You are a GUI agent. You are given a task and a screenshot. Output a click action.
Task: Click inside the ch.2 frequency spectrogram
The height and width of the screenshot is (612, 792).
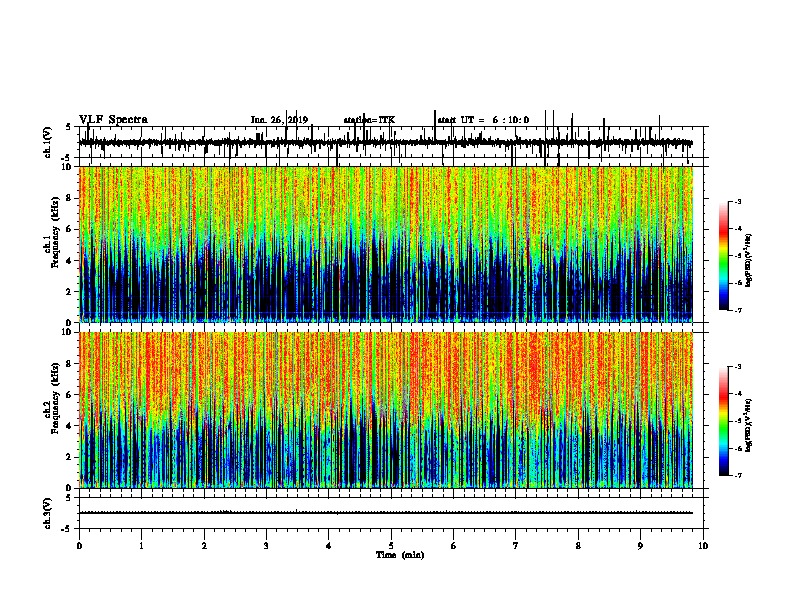point(385,410)
